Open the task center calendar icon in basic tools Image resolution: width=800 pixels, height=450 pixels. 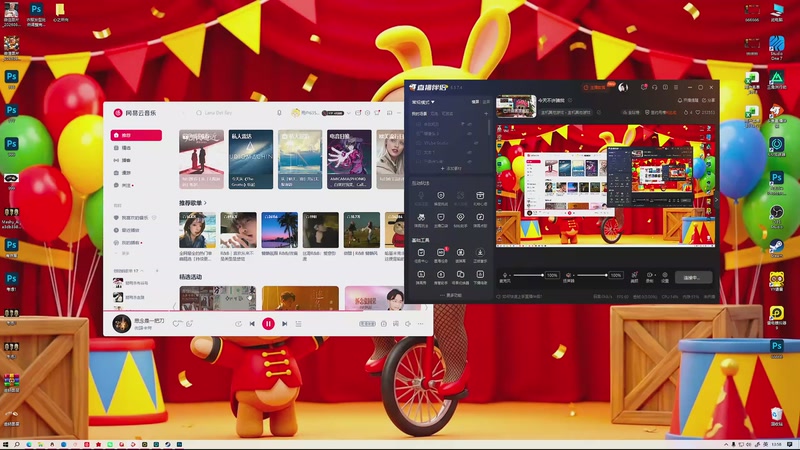click(421, 253)
